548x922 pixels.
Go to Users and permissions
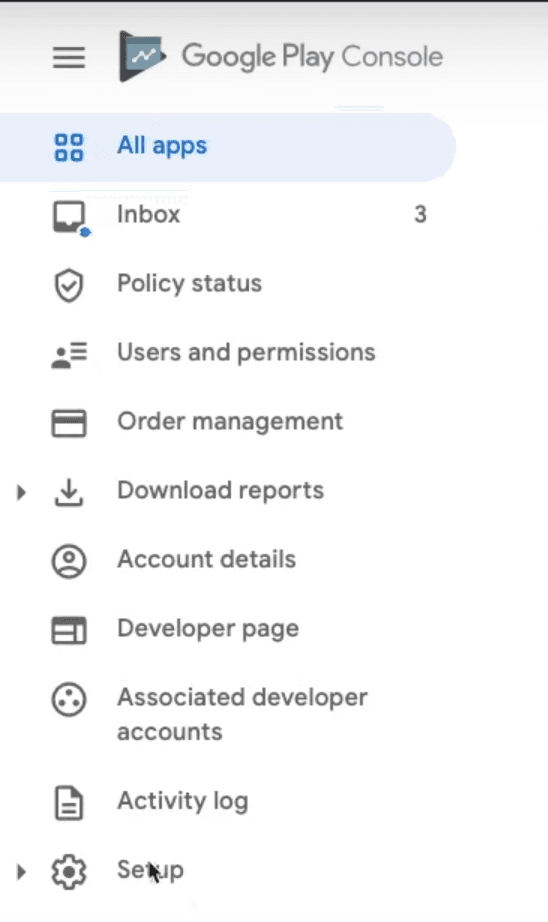click(246, 353)
